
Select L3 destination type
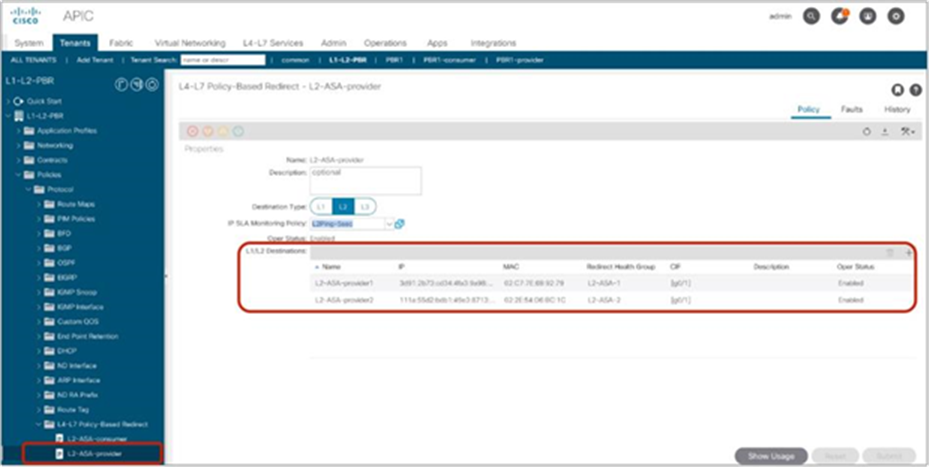pyautogui.click(x=364, y=207)
